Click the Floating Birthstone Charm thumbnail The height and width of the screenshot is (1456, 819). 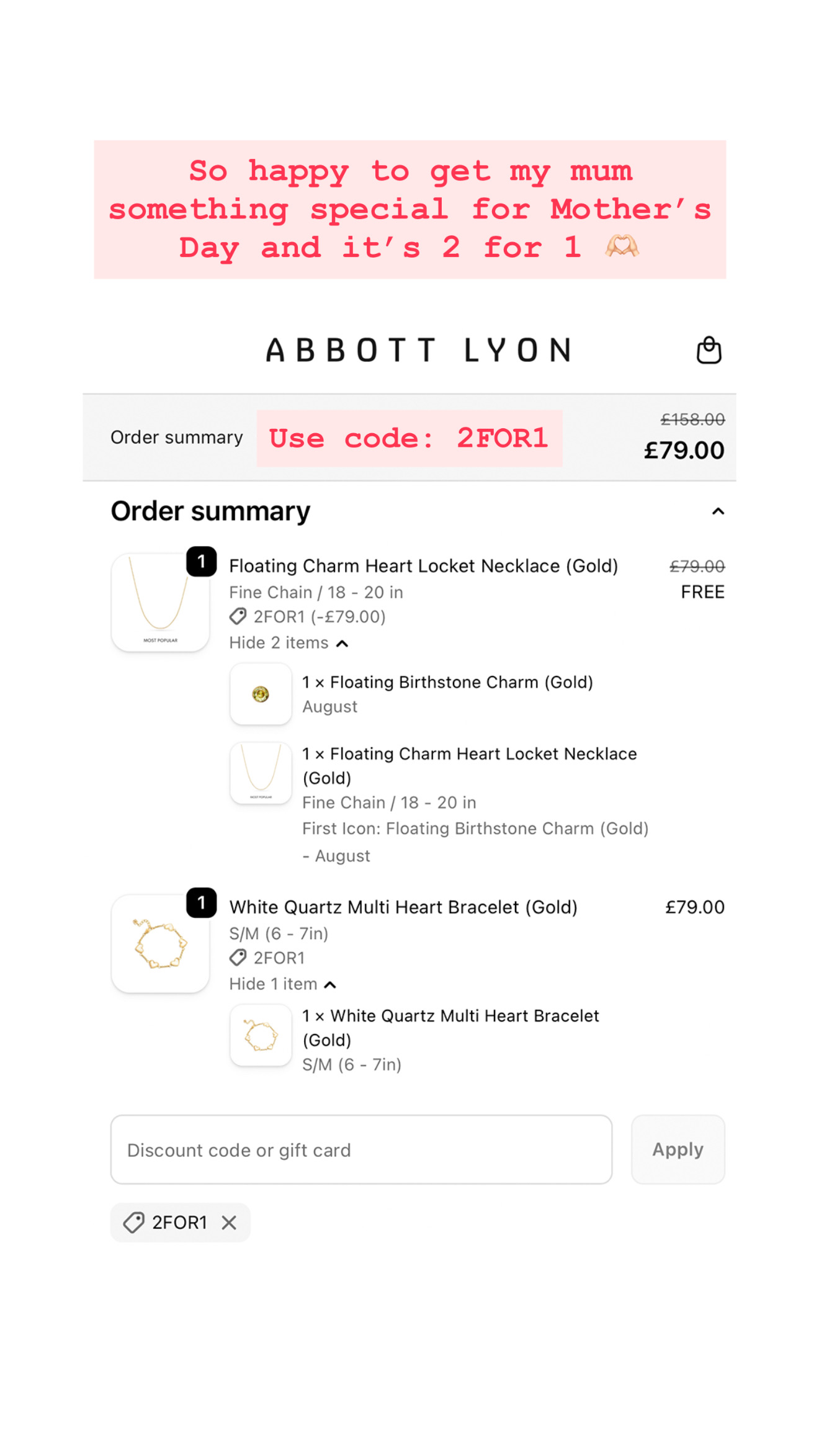pos(261,694)
